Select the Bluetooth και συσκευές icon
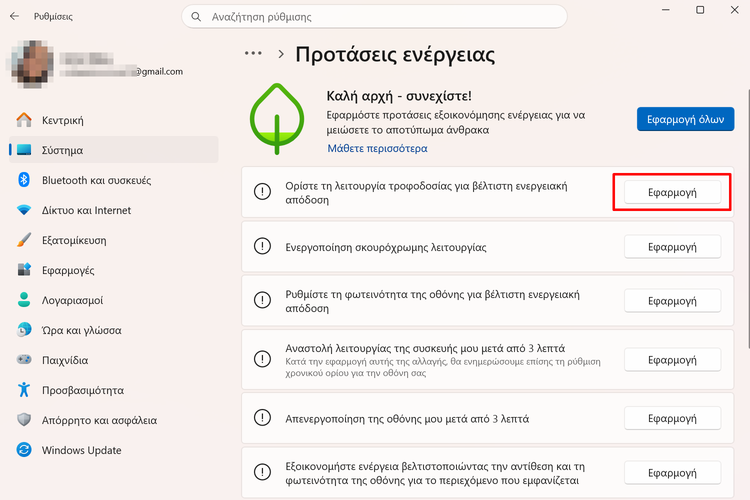This screenshot has width=750, height=500. pos(25,180)
